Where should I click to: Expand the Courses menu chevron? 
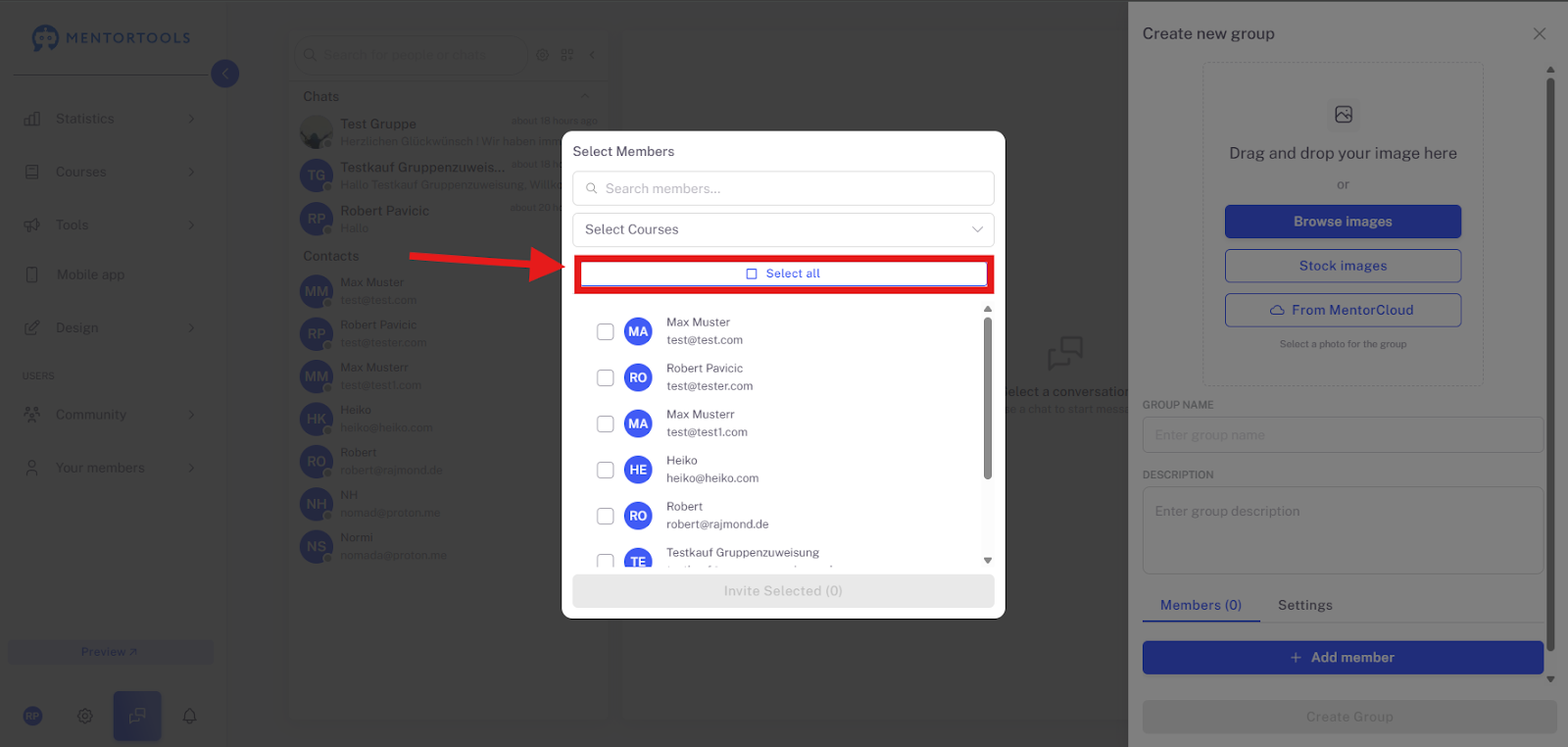[191, 172]
